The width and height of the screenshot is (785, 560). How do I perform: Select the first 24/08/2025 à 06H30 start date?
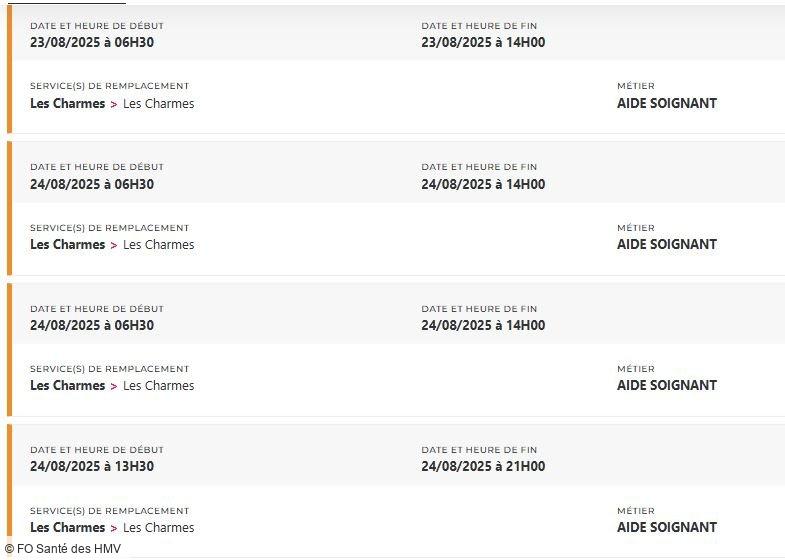pos(92,184)
